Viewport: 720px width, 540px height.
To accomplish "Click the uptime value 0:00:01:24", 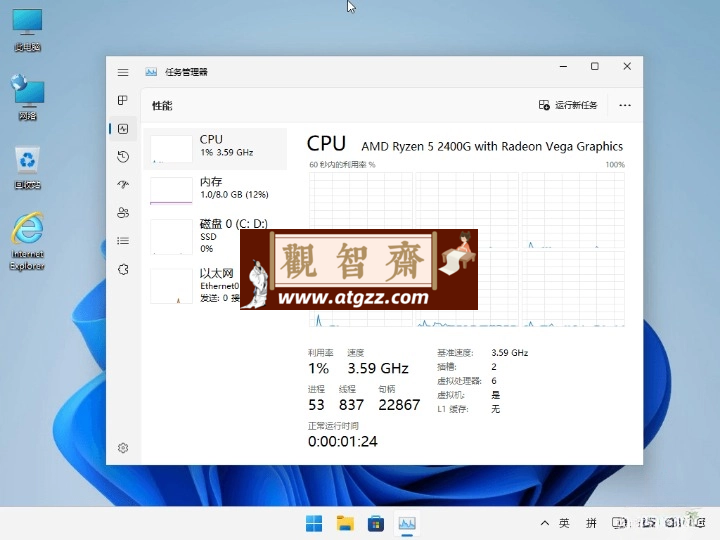I will (x=343, y=442).
